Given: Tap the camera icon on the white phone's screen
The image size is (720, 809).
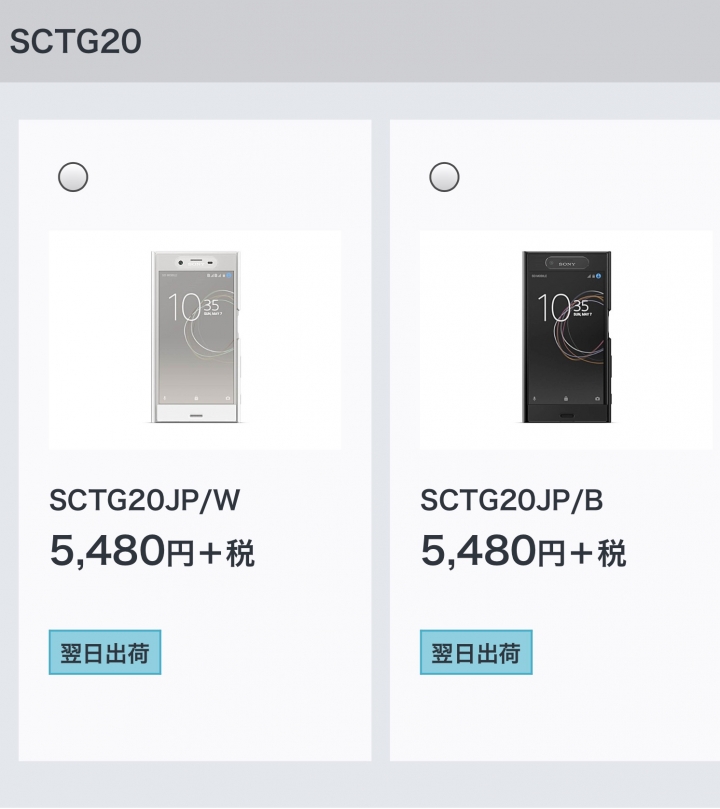Looking at the screenshot, I should [228, 398].
